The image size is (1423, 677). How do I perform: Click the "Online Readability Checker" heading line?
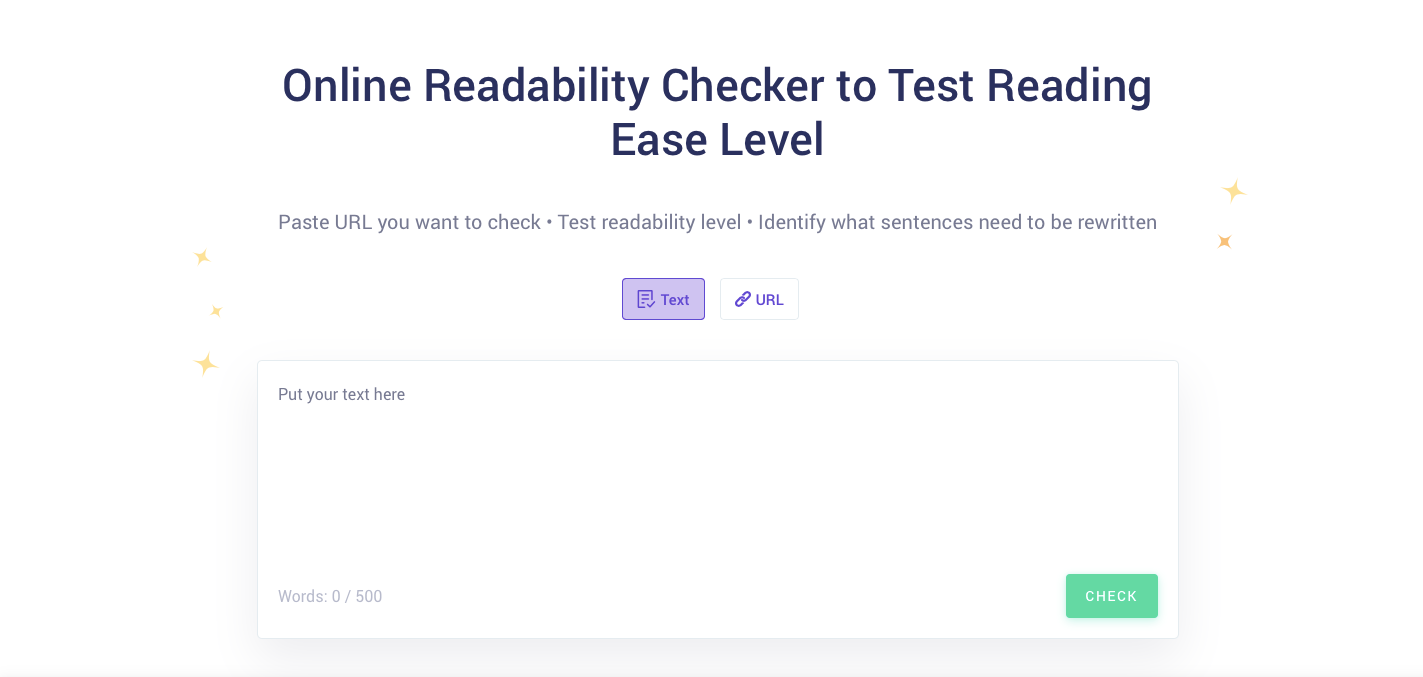716,86
